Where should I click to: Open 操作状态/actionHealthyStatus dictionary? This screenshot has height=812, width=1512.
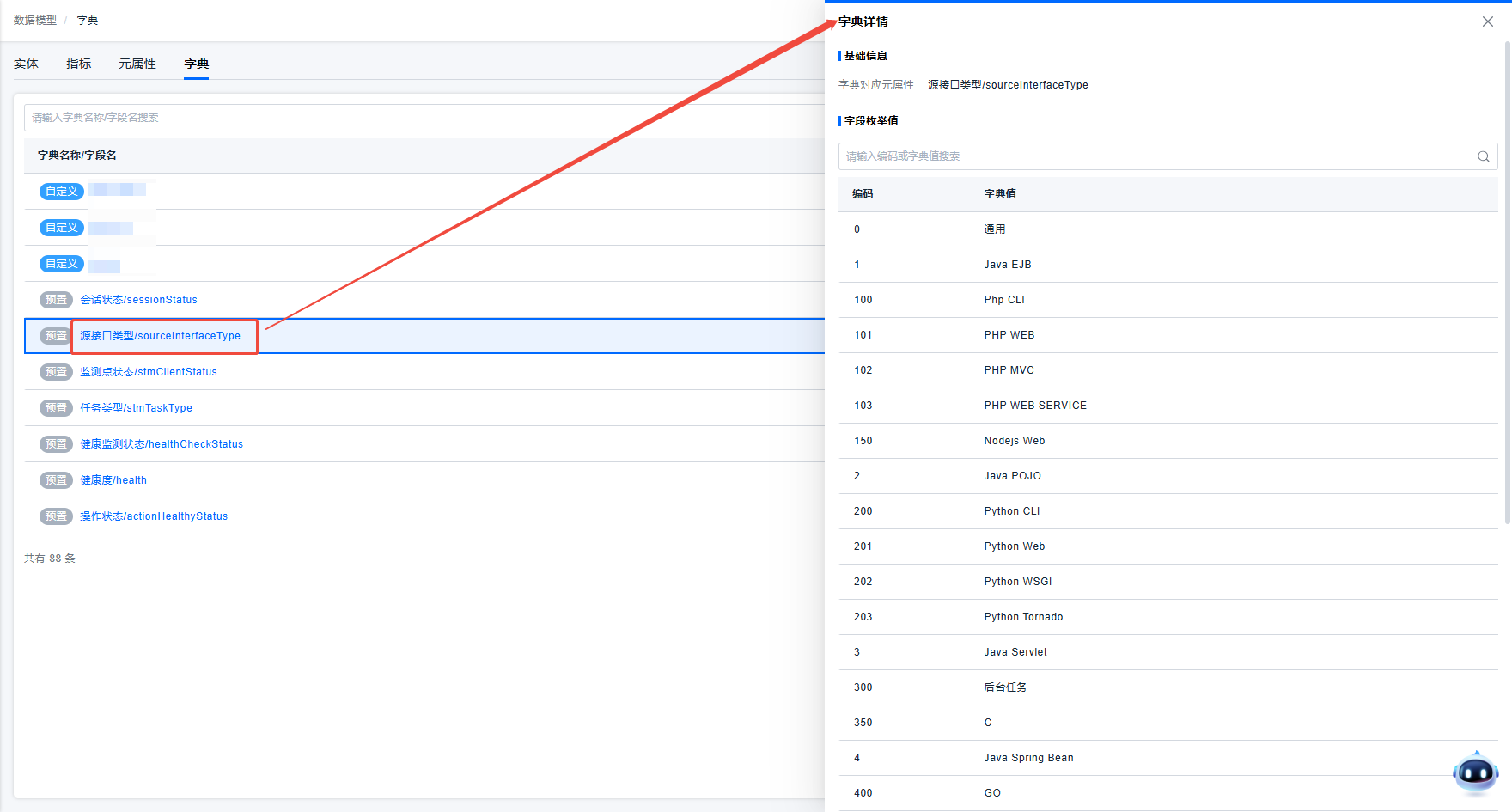coord(154,516)
